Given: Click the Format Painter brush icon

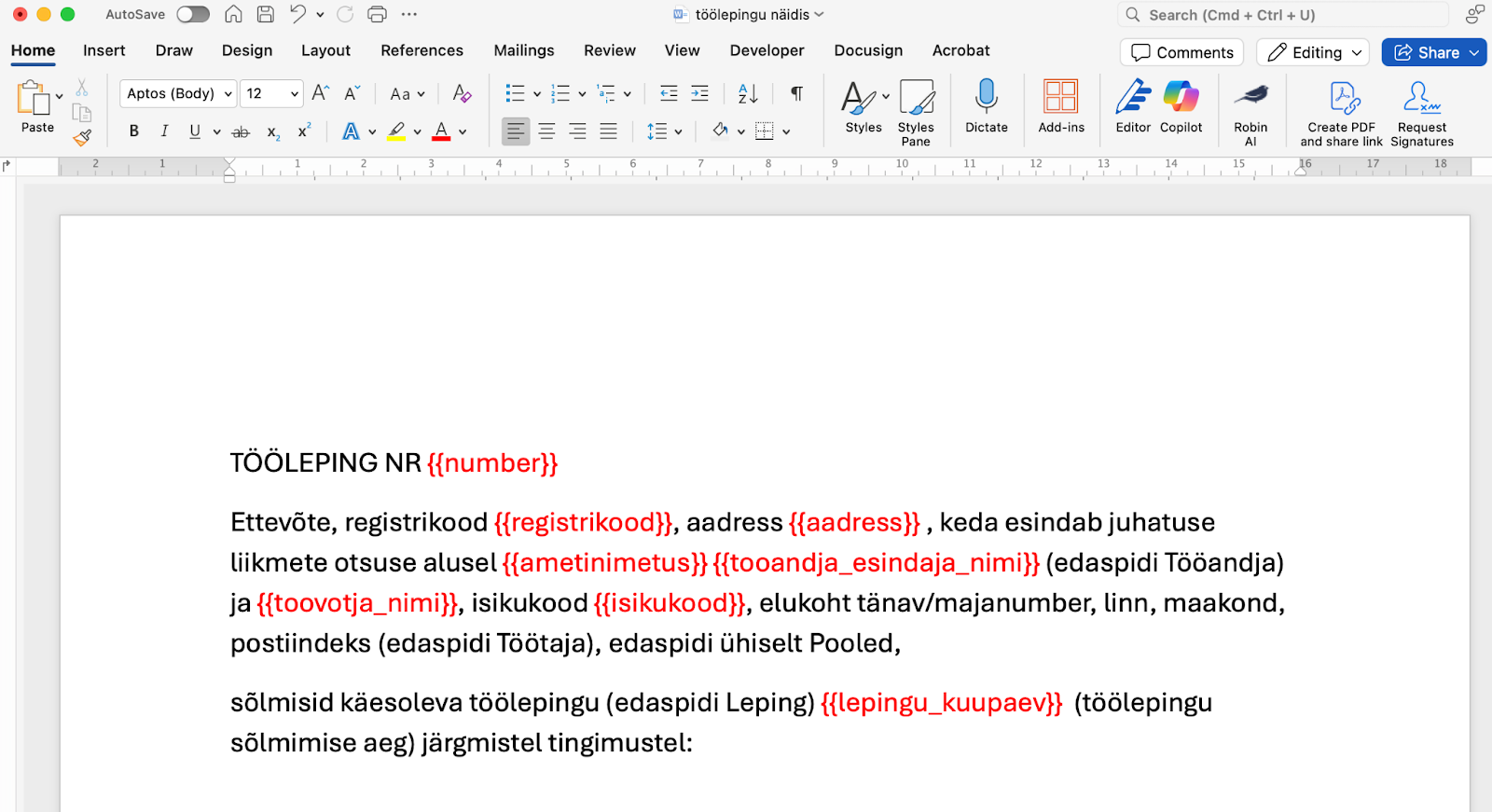Looking at the screenshot, I should 82,138.
